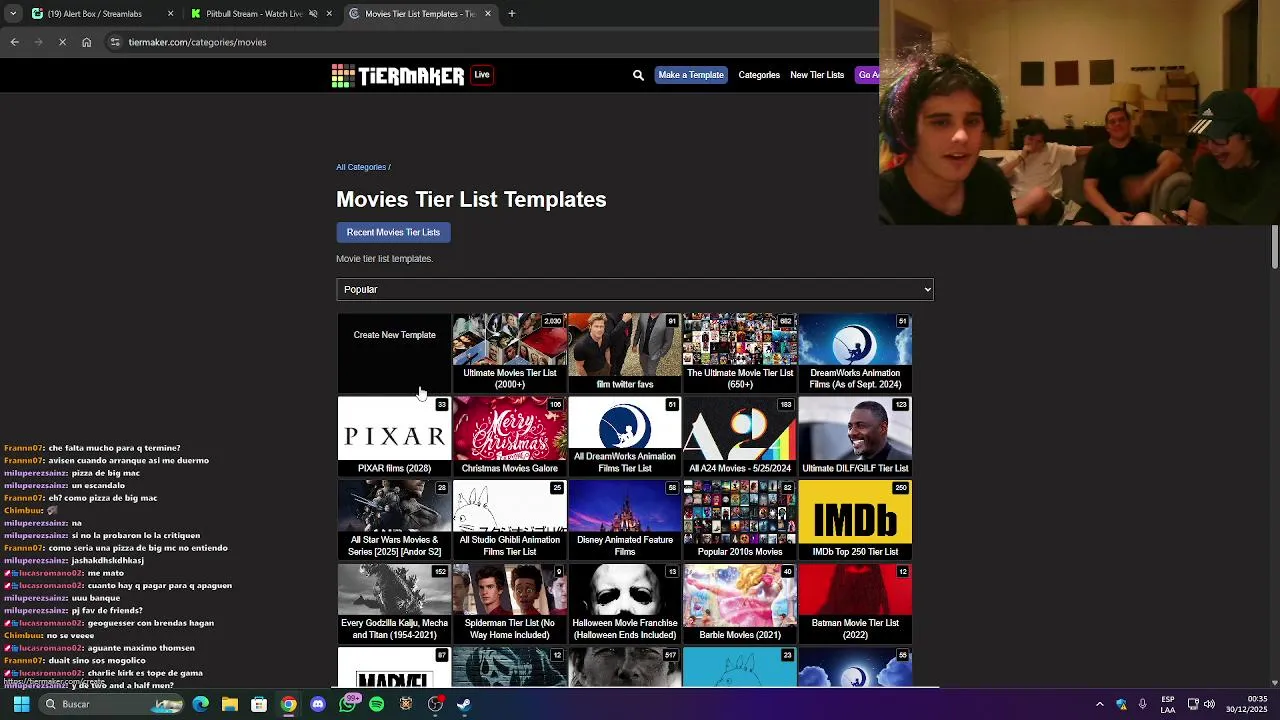Open Every Godzilla Kaiju, Mecha and Titan template
This screenshot has width=1280, height=720.
[x=394, y=603]
